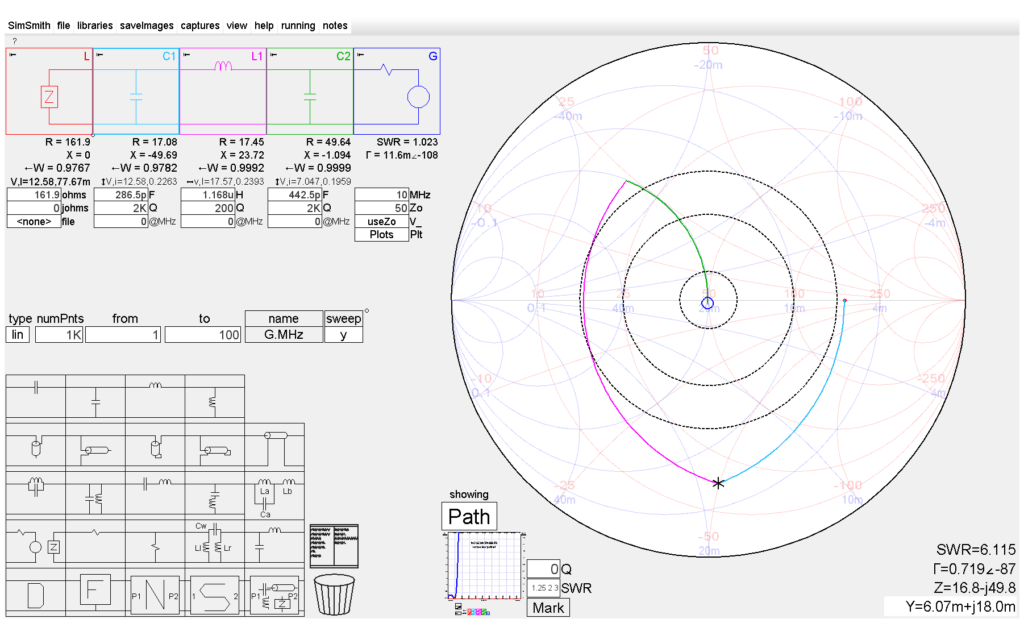The image size is (1024, 623).
Task: Pick the vertical shorted stub component
Action: (x=155, y=447)
